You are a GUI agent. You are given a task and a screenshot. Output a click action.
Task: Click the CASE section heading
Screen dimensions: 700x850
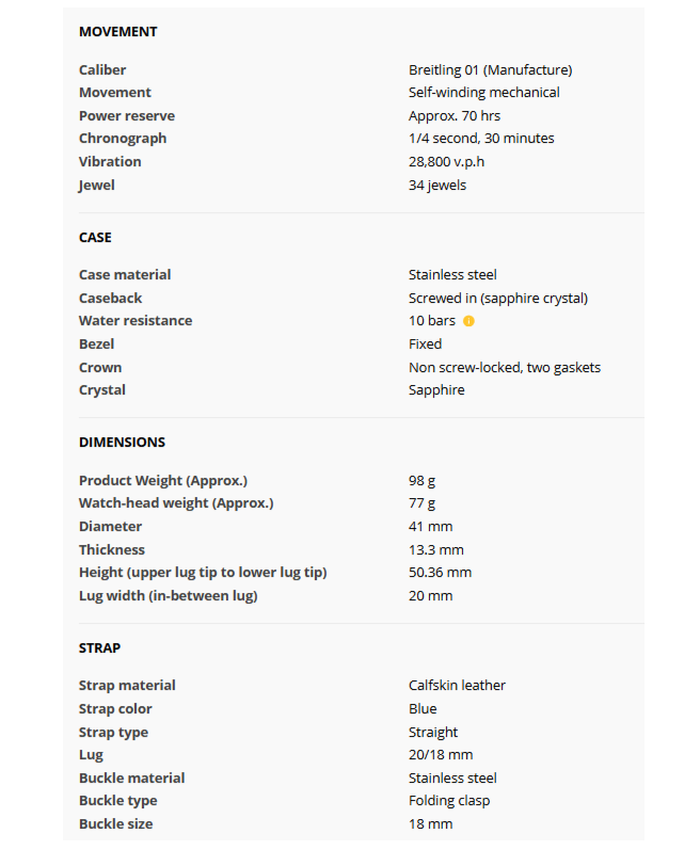[95, 237]
